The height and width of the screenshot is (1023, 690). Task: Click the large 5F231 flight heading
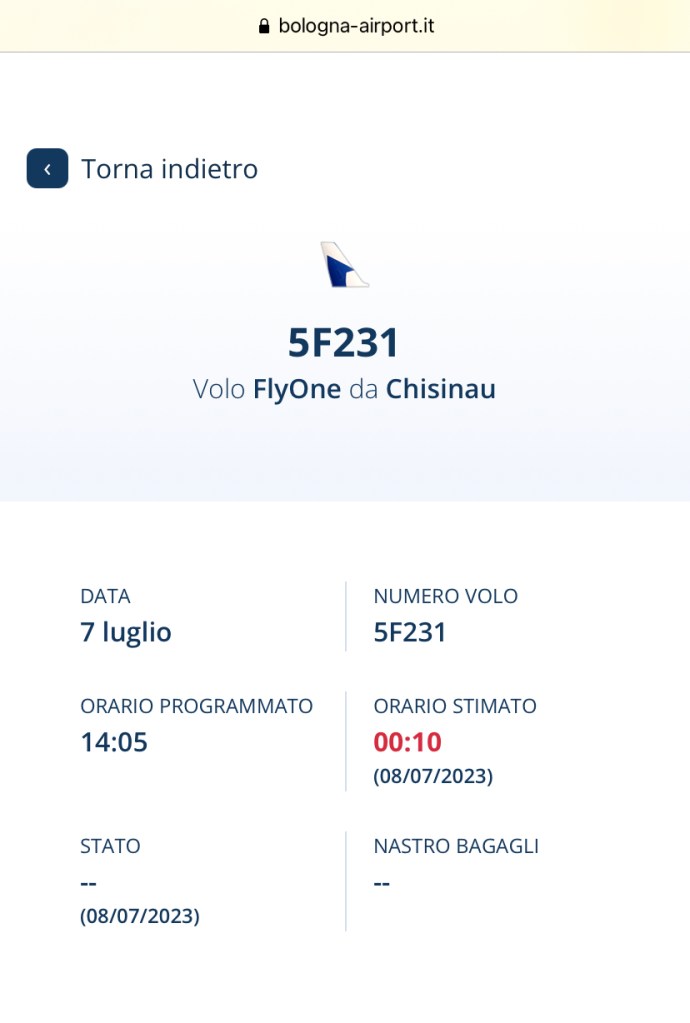coord(344,343)
